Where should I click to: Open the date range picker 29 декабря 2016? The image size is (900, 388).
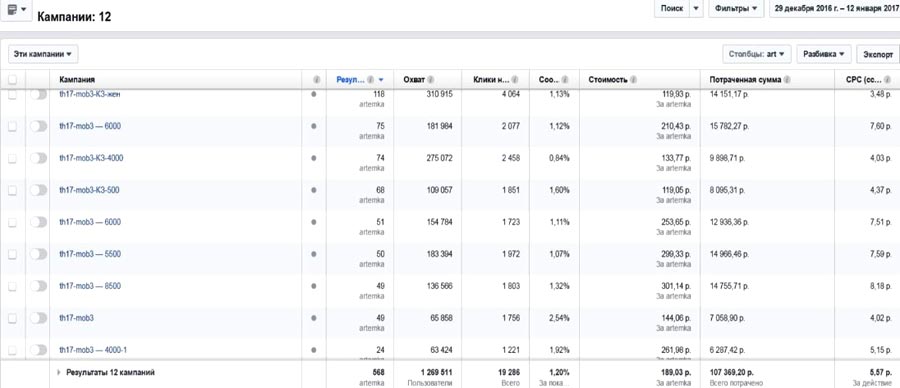pos(835,9)
